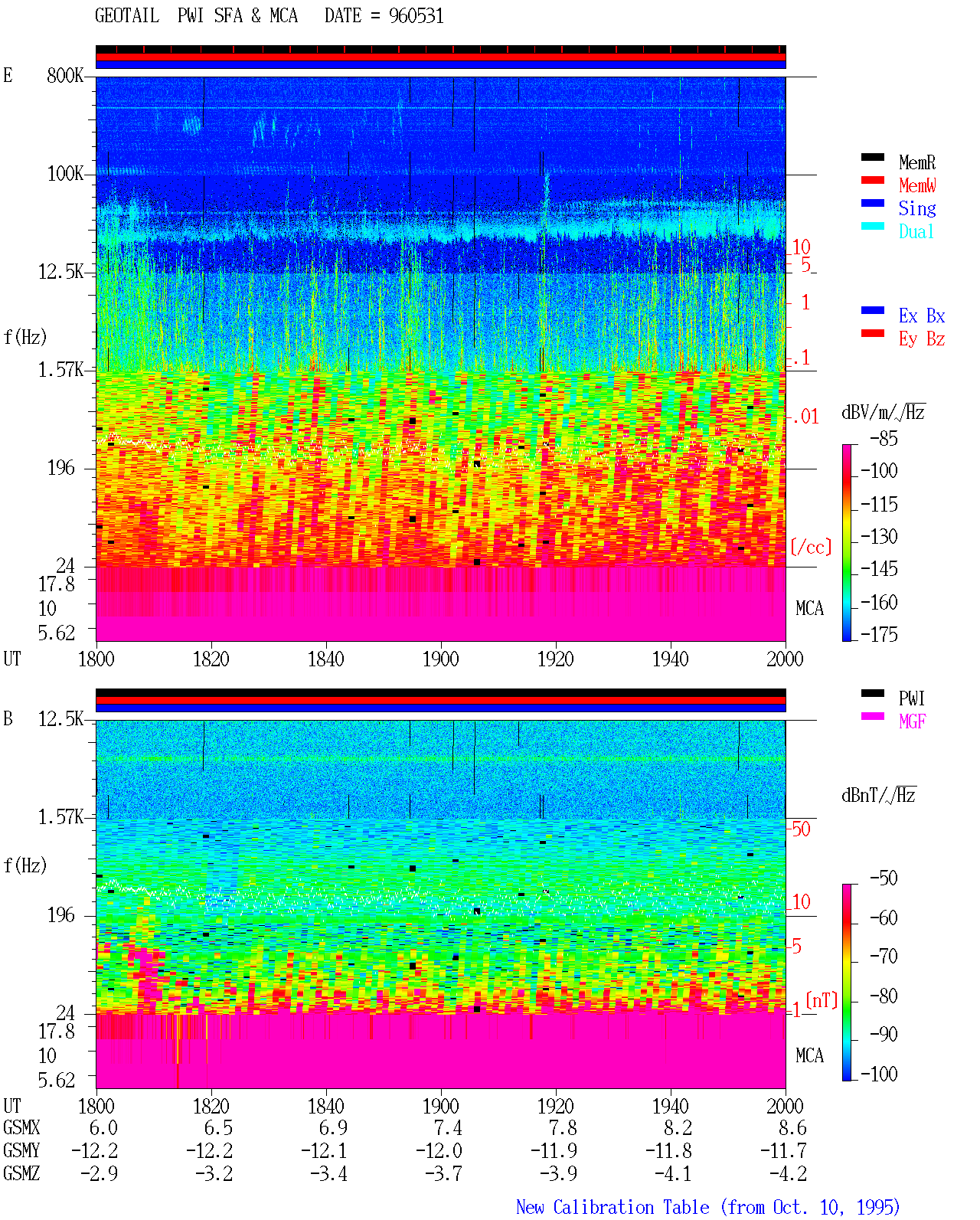Viewport: 980px width, 1220px height.
Task: Click the 'dBnT/√Hz' unit label
Action: pyautogui.click(x=879, y=795)
